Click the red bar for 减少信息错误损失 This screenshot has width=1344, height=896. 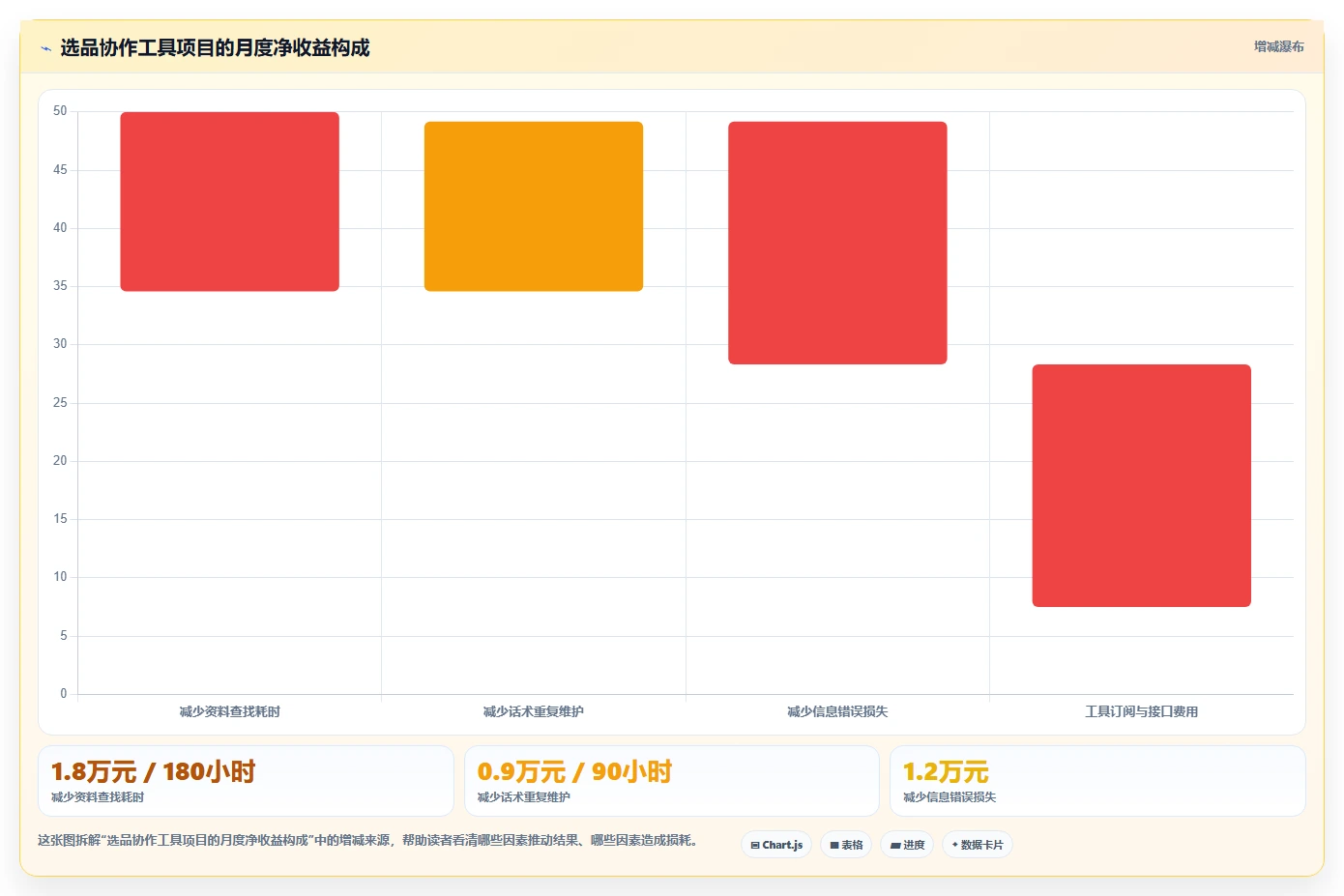click(x=837, y=243)
